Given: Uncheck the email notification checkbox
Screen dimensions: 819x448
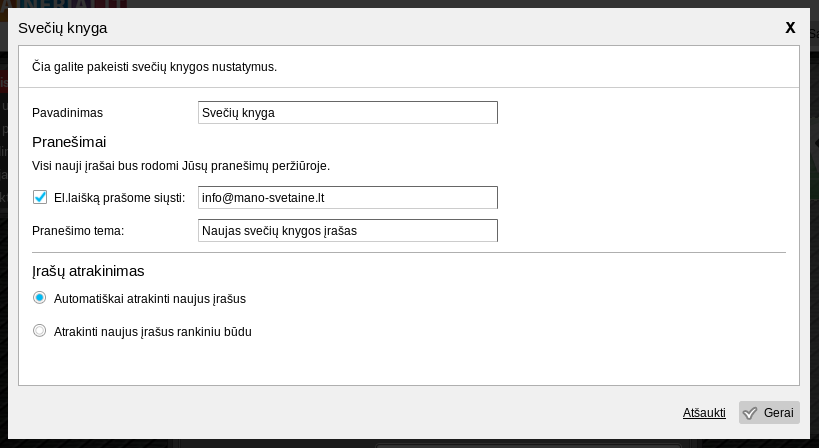Looking at the screenshot, I should coord(40,198).
